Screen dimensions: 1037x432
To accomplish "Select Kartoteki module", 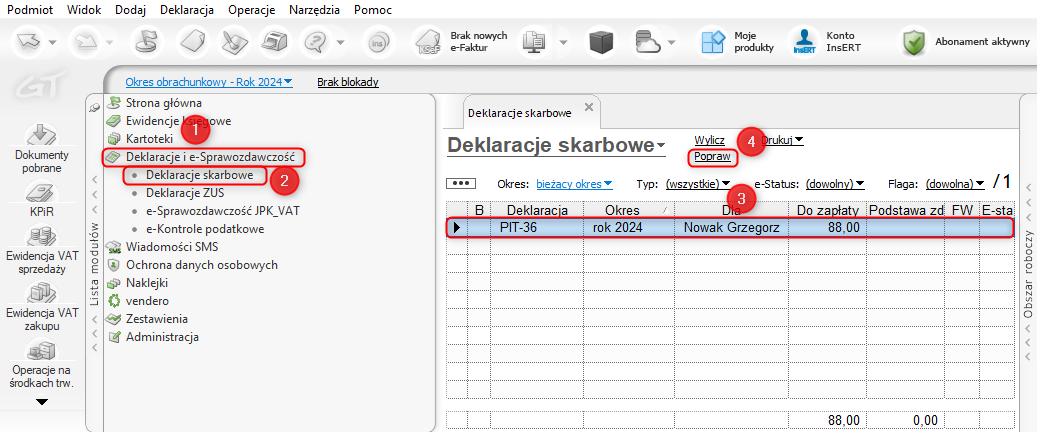I will [149, 139].
